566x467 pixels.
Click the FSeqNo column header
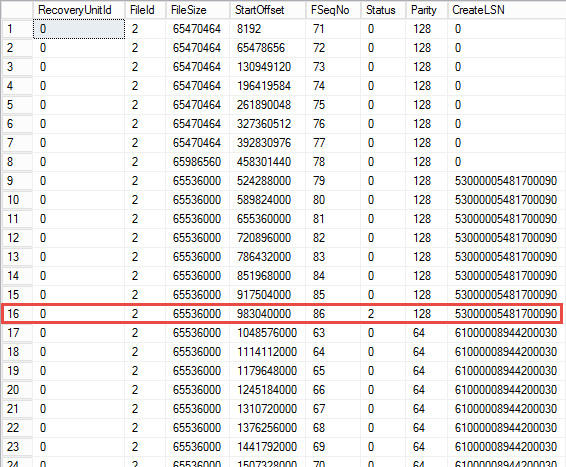point(333,10)
